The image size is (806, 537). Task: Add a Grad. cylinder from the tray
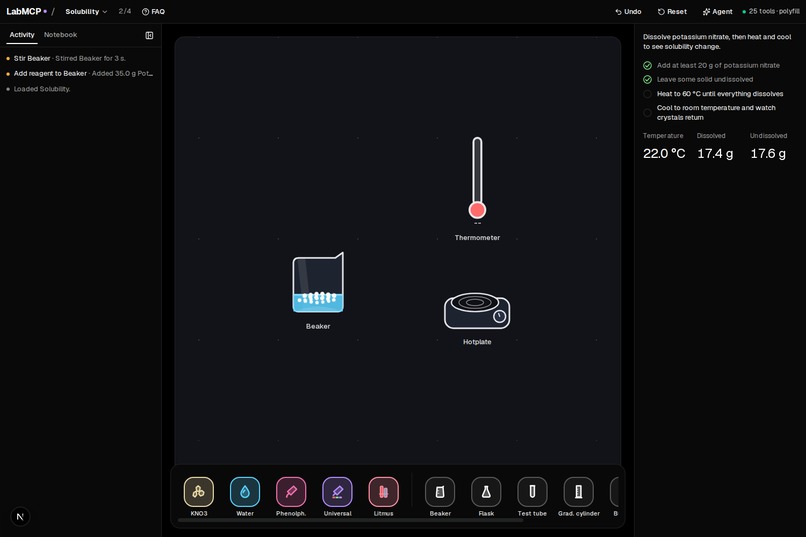point(578,492)
